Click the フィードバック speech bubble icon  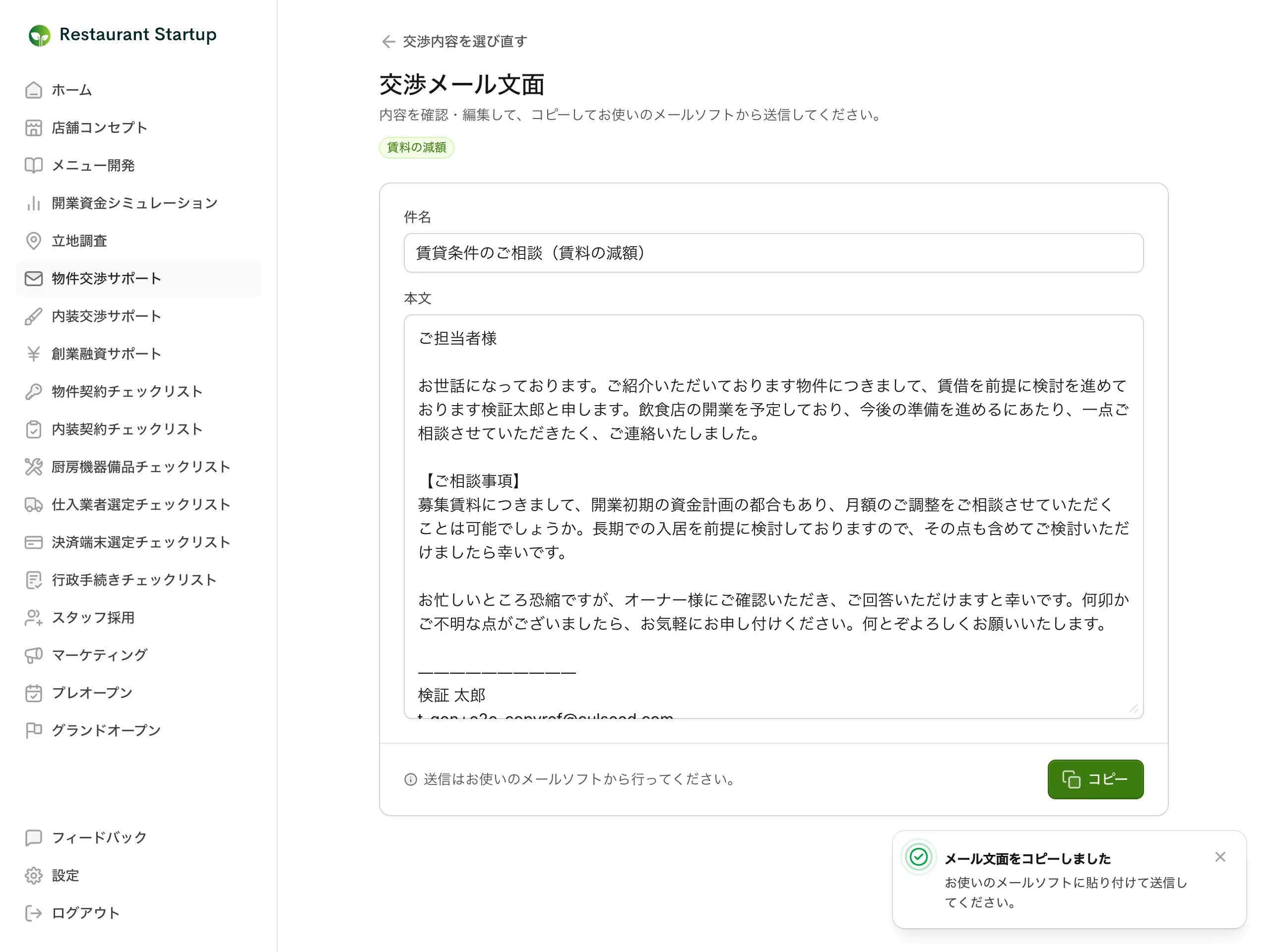coord(34,838)
